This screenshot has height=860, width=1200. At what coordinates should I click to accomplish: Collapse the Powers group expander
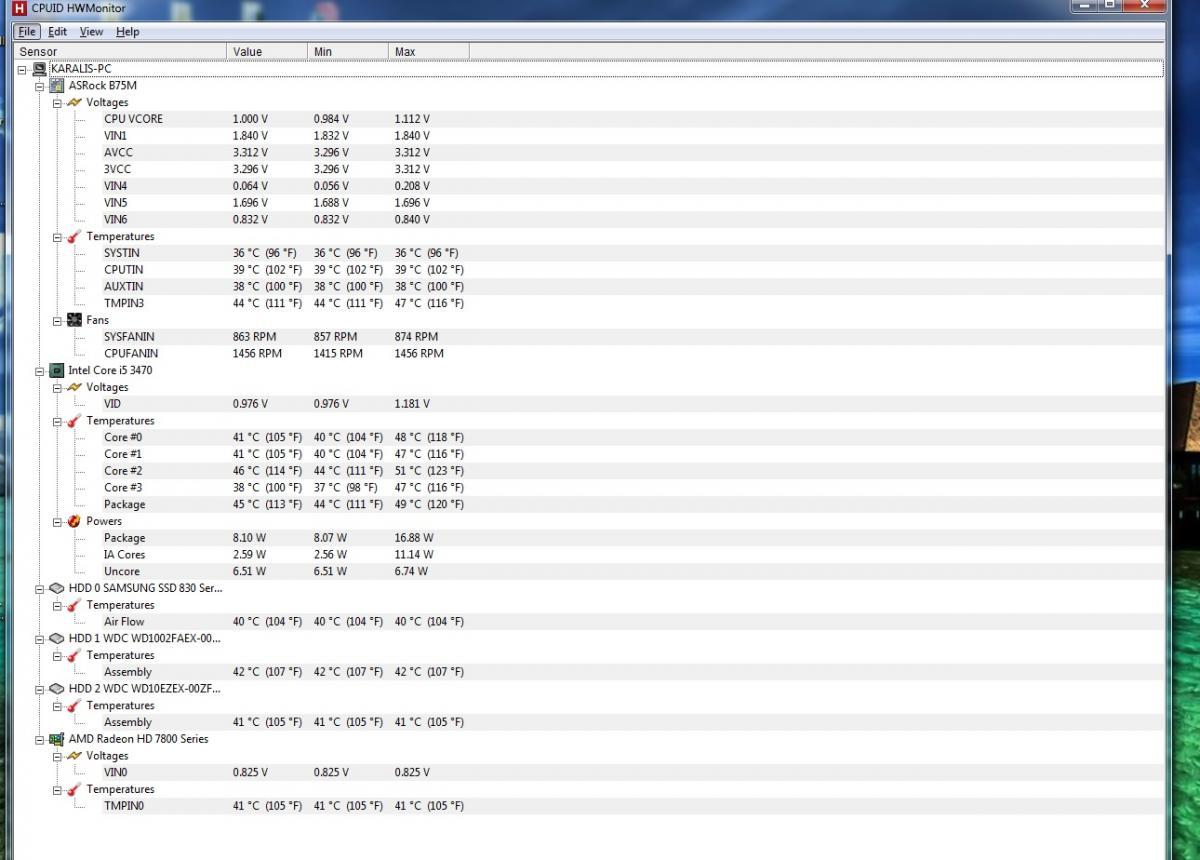[x=58, y=521]
